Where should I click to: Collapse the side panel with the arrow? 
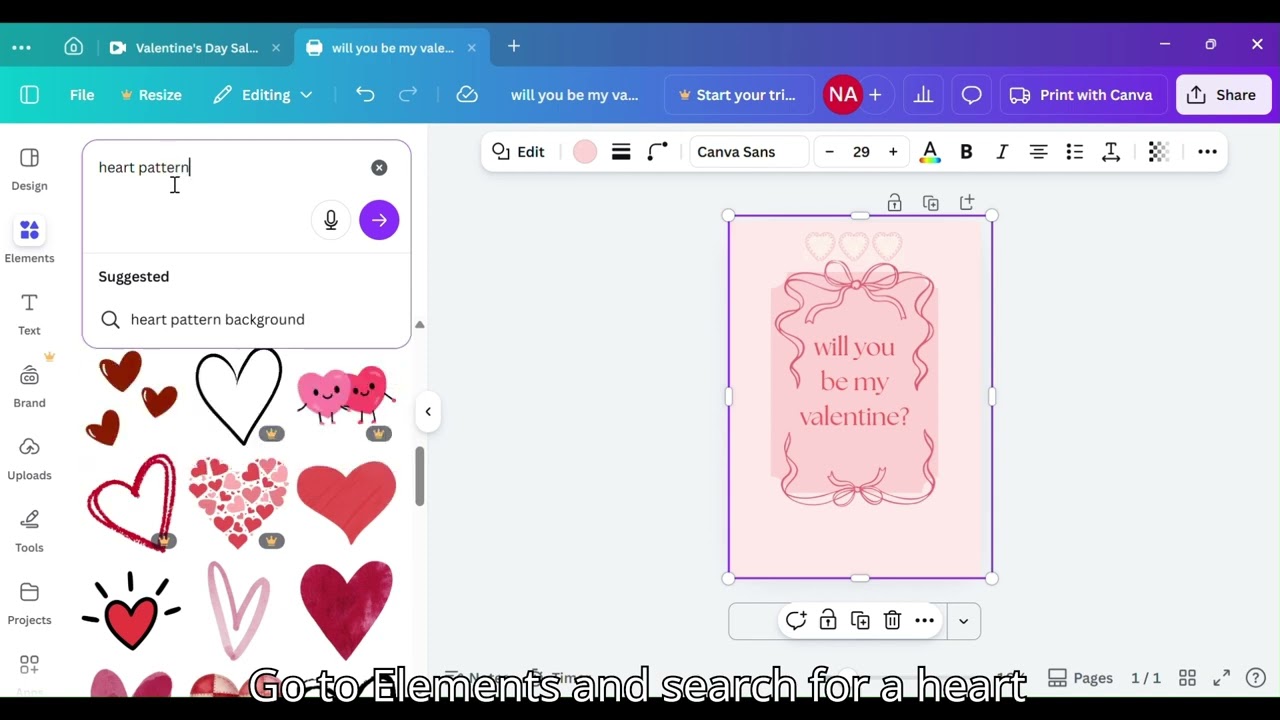428,411
